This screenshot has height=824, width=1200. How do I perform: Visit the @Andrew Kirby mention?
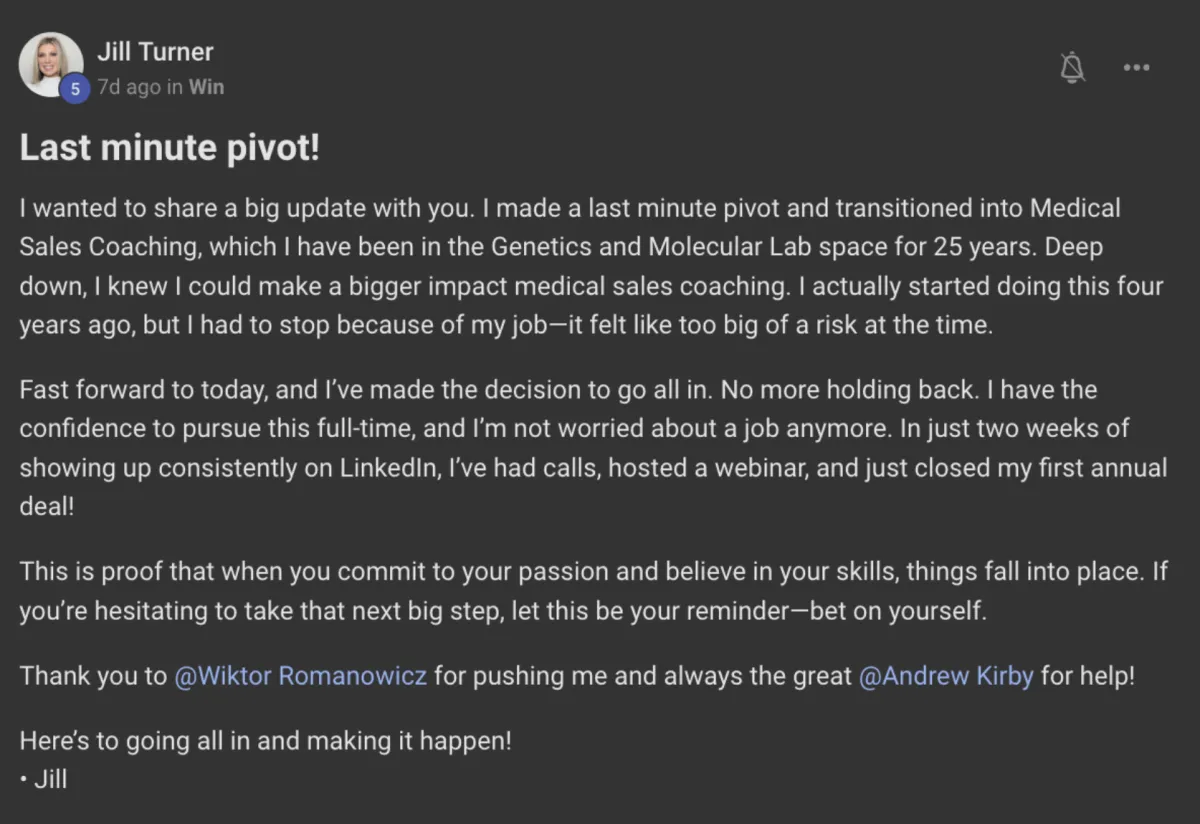[x=946, y=676]
